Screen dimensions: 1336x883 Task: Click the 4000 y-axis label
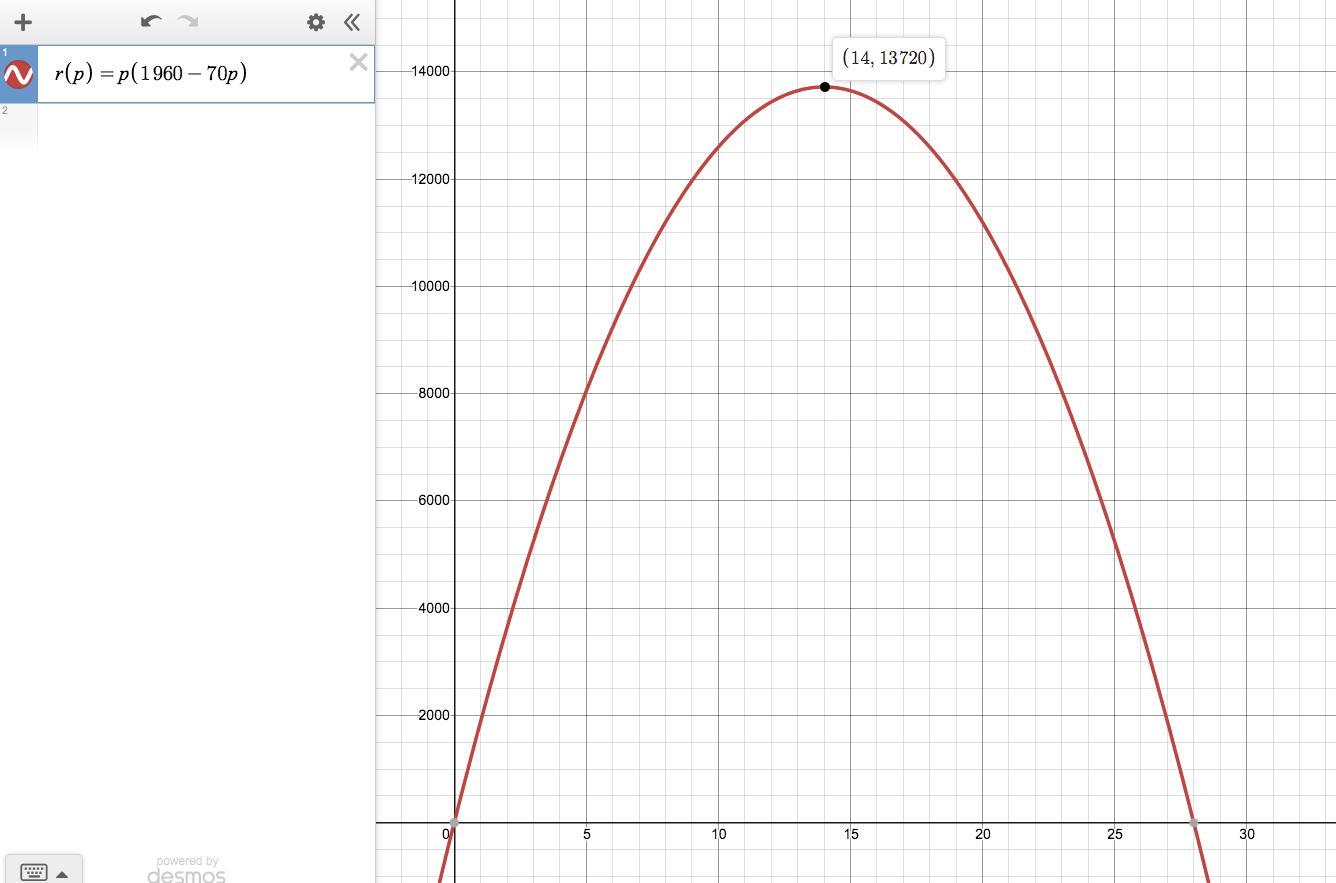434,608
